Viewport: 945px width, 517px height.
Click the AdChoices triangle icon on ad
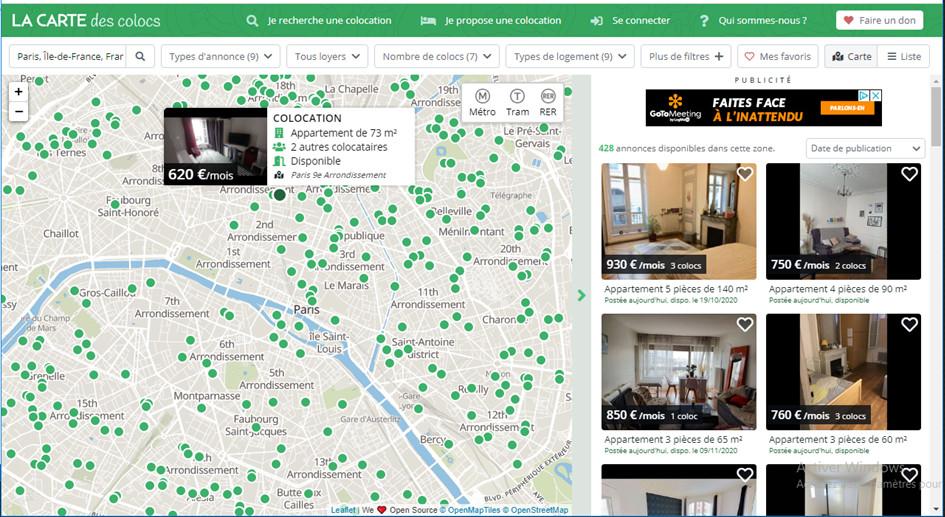pyautogui.click(x=864, y=95)
